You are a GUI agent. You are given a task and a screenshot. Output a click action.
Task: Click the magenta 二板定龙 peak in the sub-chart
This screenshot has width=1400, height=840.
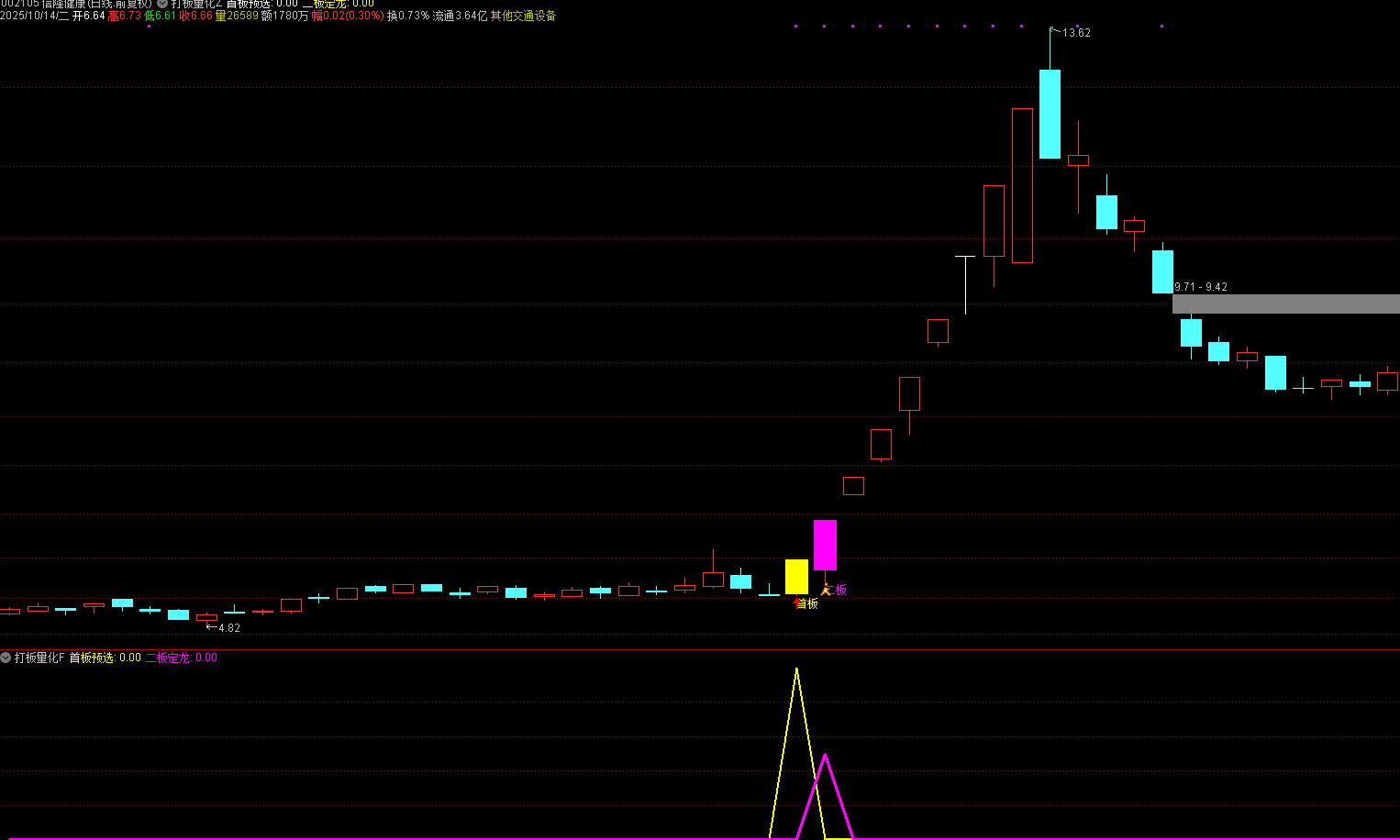click(825, 757)
